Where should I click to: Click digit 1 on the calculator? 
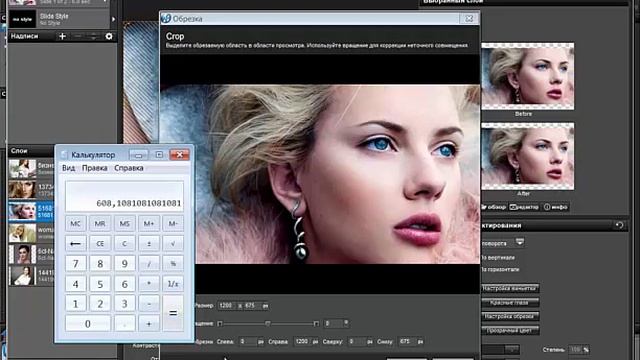(x=76, y=304)
